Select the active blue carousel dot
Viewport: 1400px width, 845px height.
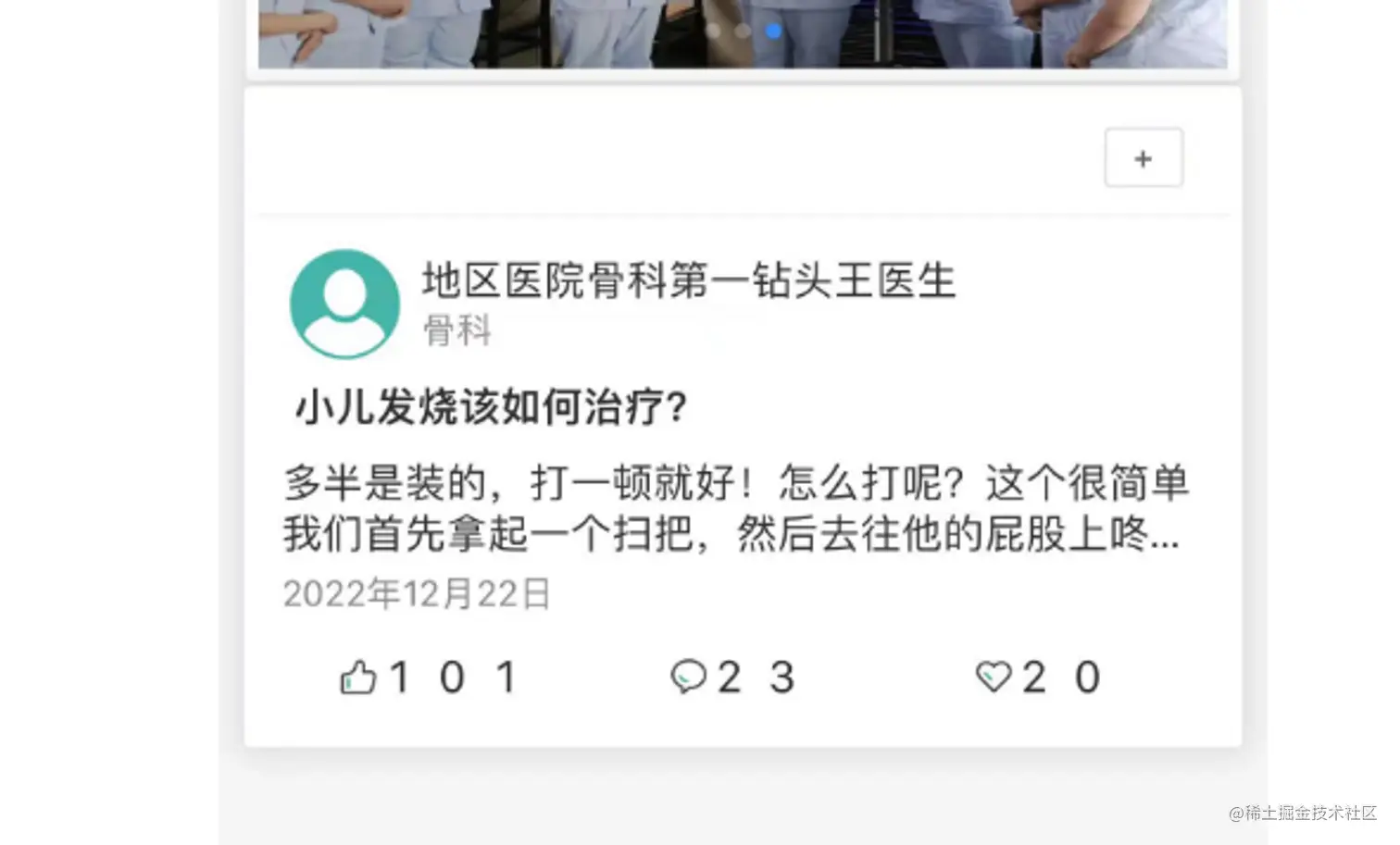774,31
